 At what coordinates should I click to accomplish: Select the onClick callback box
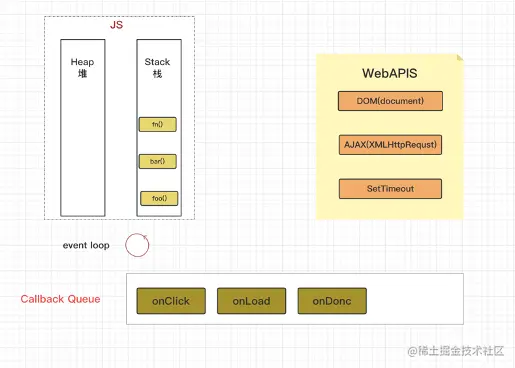tap(171, 301)
